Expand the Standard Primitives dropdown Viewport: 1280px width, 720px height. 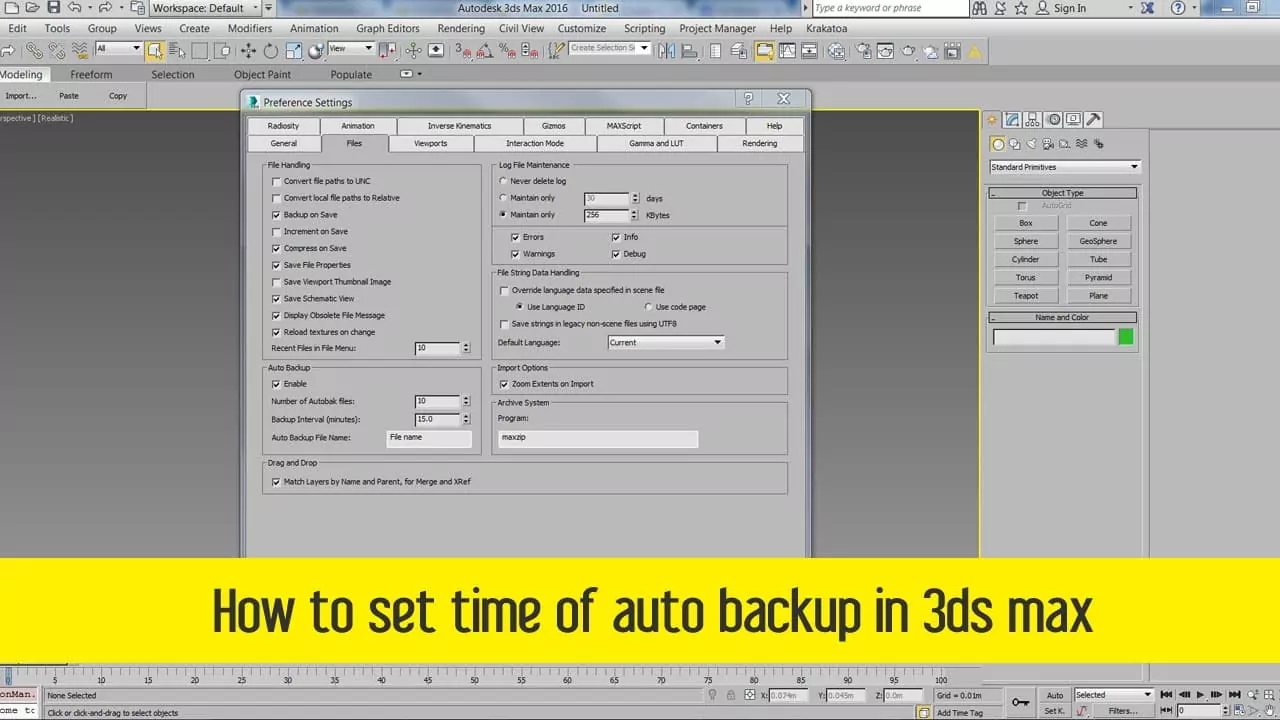[x=1064, y=167]
